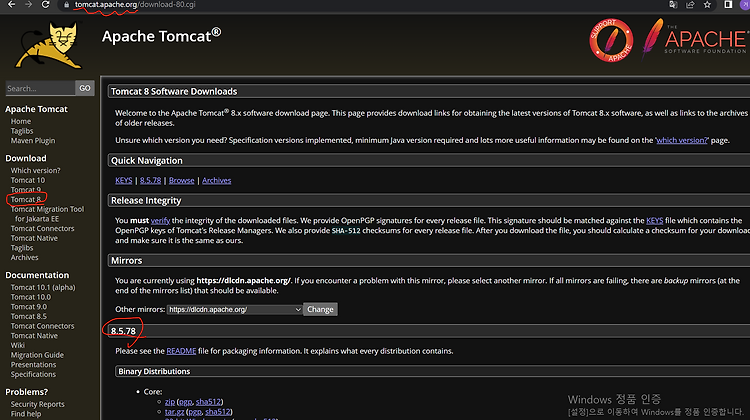Open the Migration Guide link
Image resolution: width=750 pixels, height=420 pixels.
(37, 355)
